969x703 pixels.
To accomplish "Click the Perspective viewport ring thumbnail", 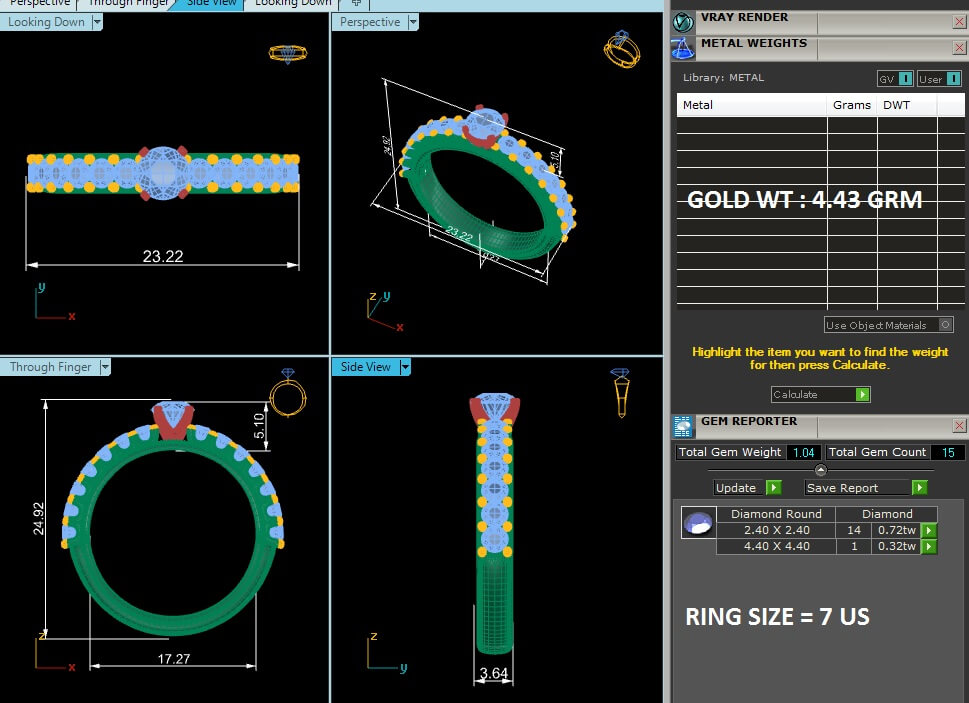I will [x=621, y=49].
